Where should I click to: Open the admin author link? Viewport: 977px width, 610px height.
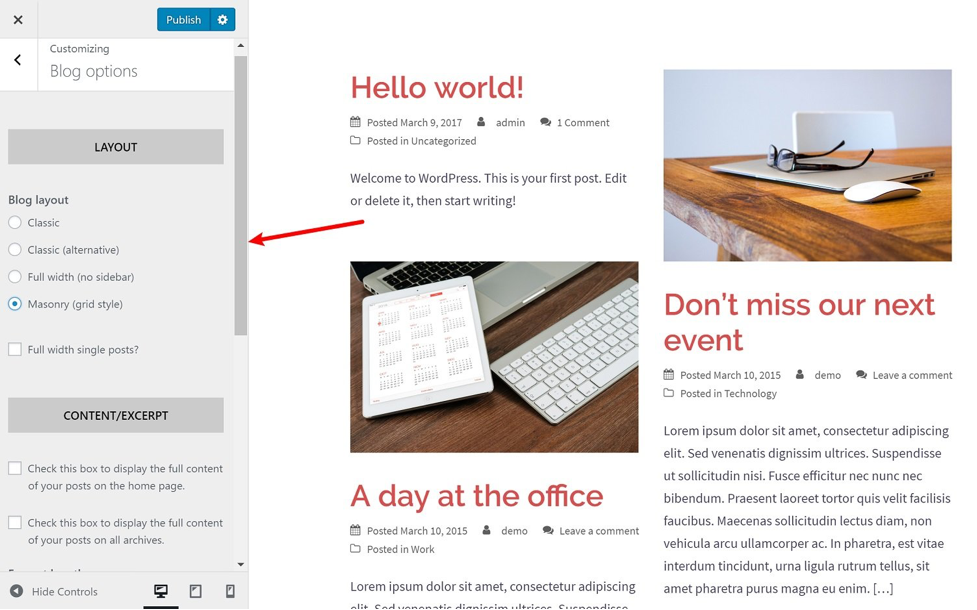coord(510,123)
